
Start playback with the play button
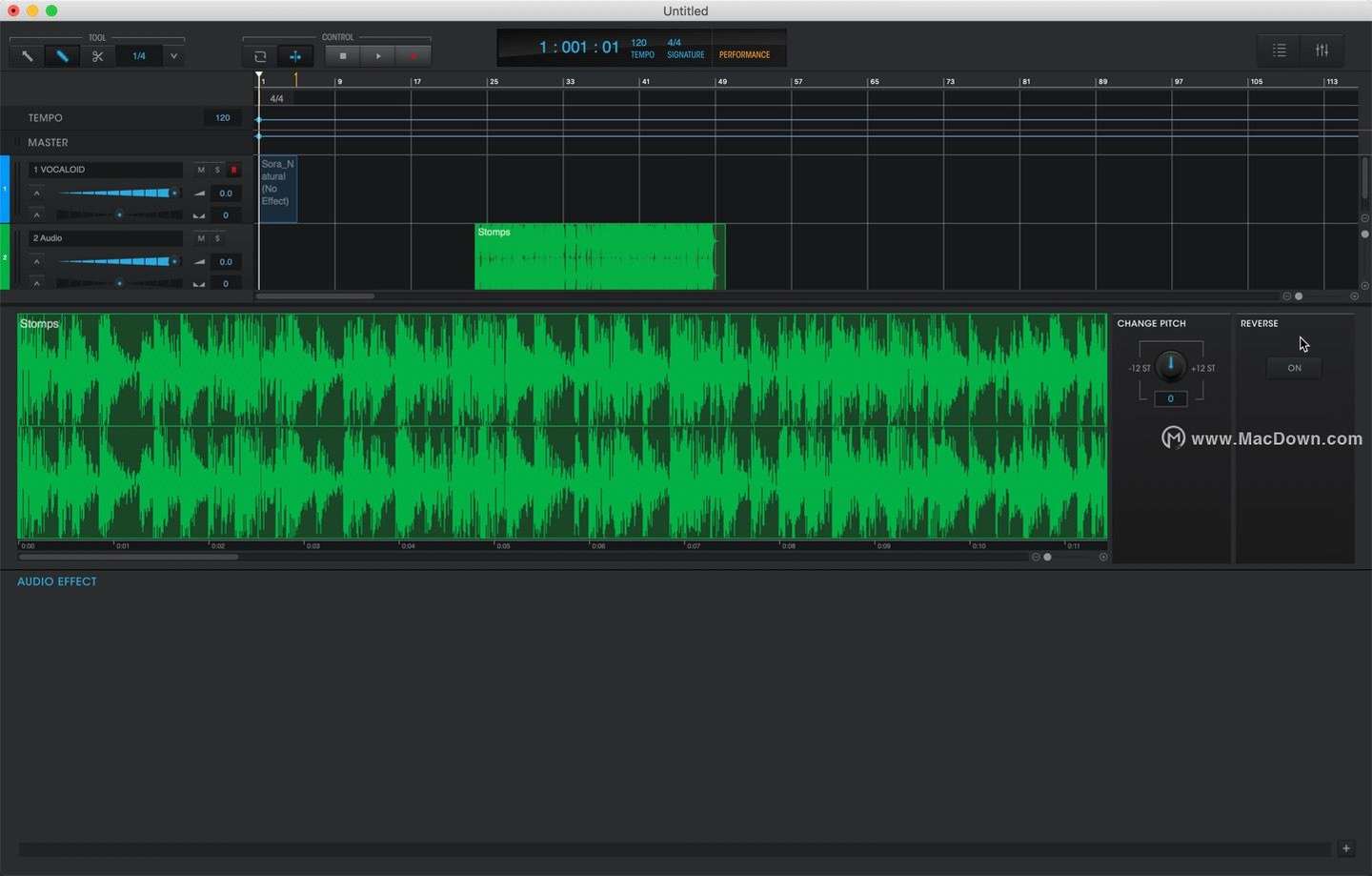pos(378,56)
